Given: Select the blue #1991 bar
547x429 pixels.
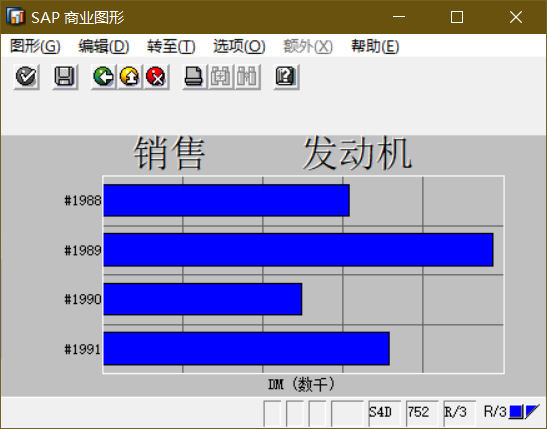Looking at the screenshot, I should tap(246, 349).
